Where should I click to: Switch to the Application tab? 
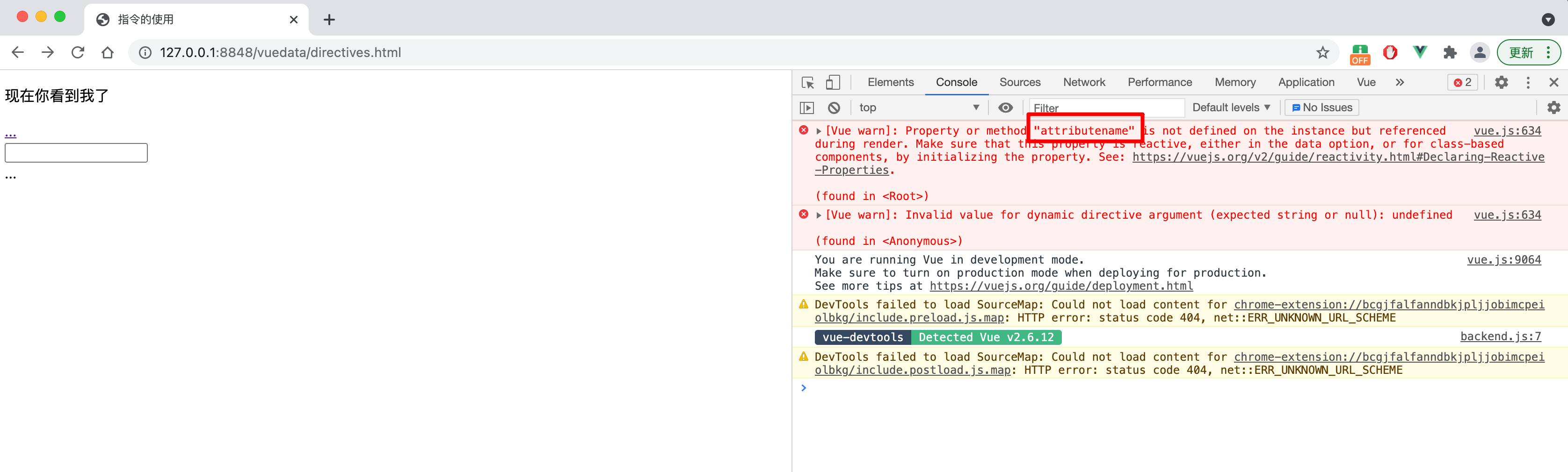coord(1306,82)
